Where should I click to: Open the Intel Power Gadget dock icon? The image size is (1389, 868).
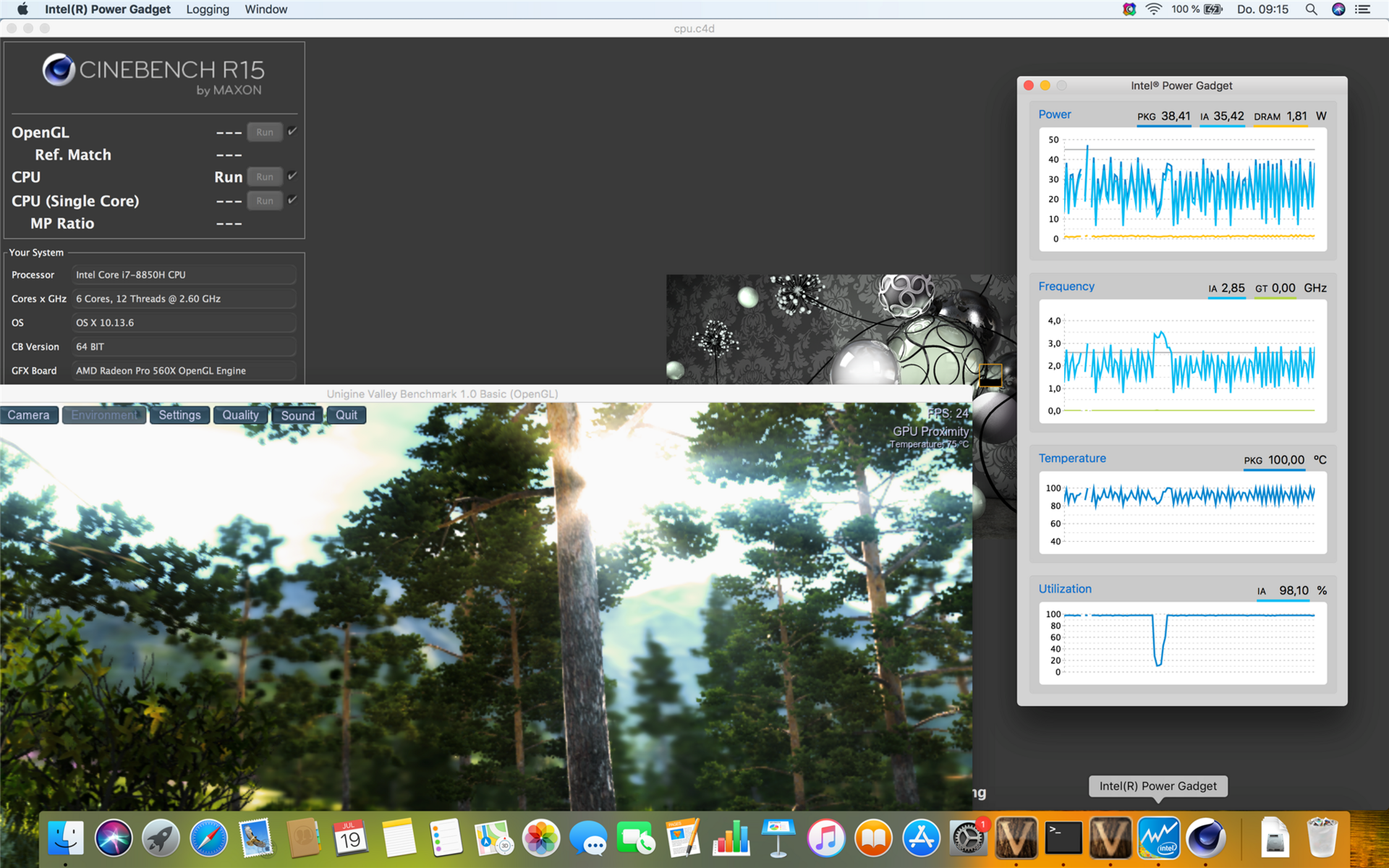click(x=1158, y=838)
